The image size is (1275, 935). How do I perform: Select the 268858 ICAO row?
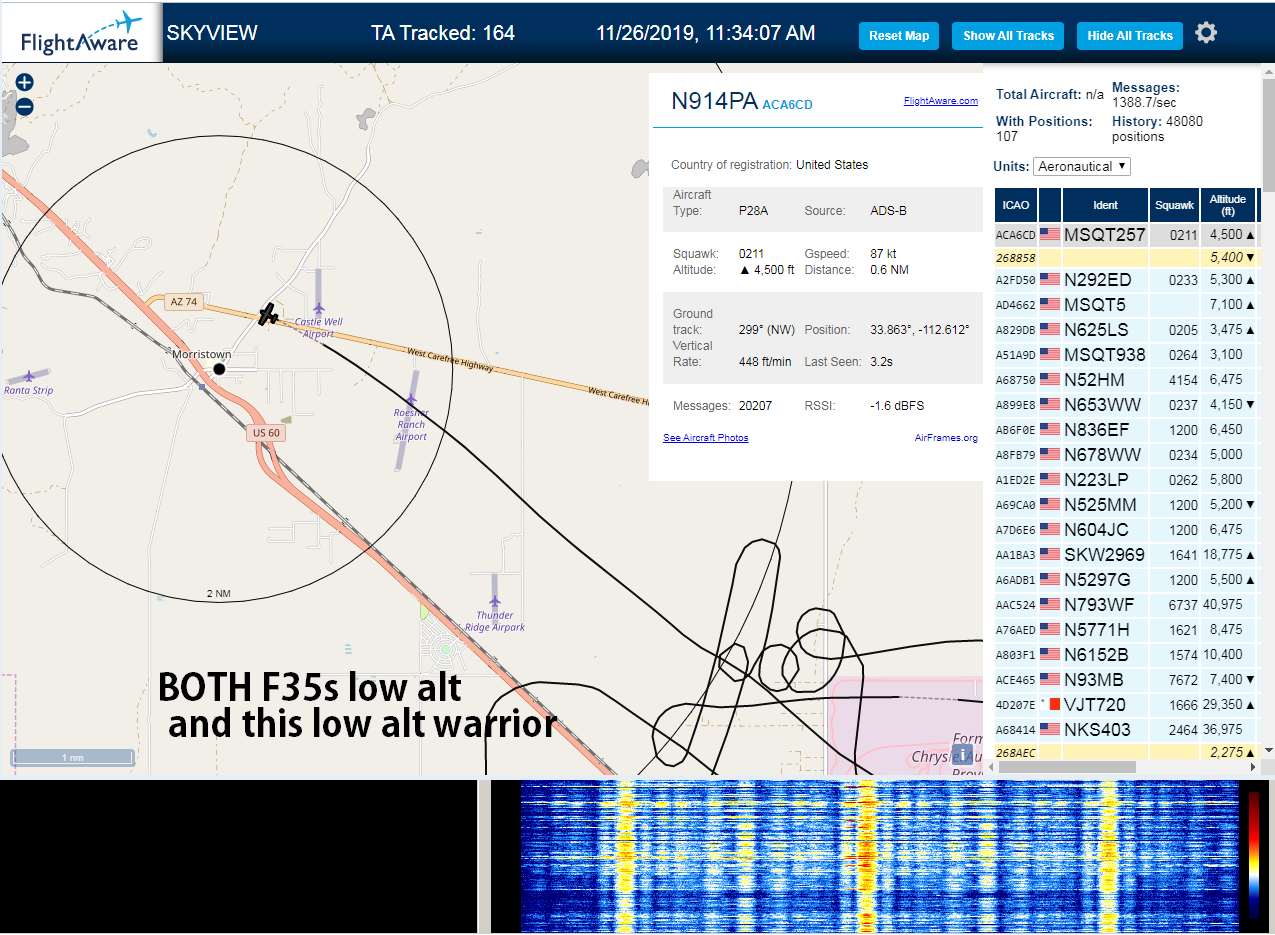click(x=1125, y=258)
